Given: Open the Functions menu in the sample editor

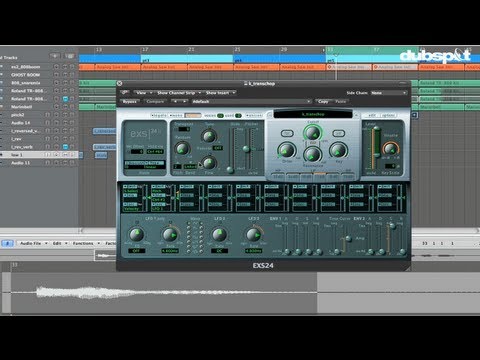Looking at the screenshot, I should [x=86, y=243].
